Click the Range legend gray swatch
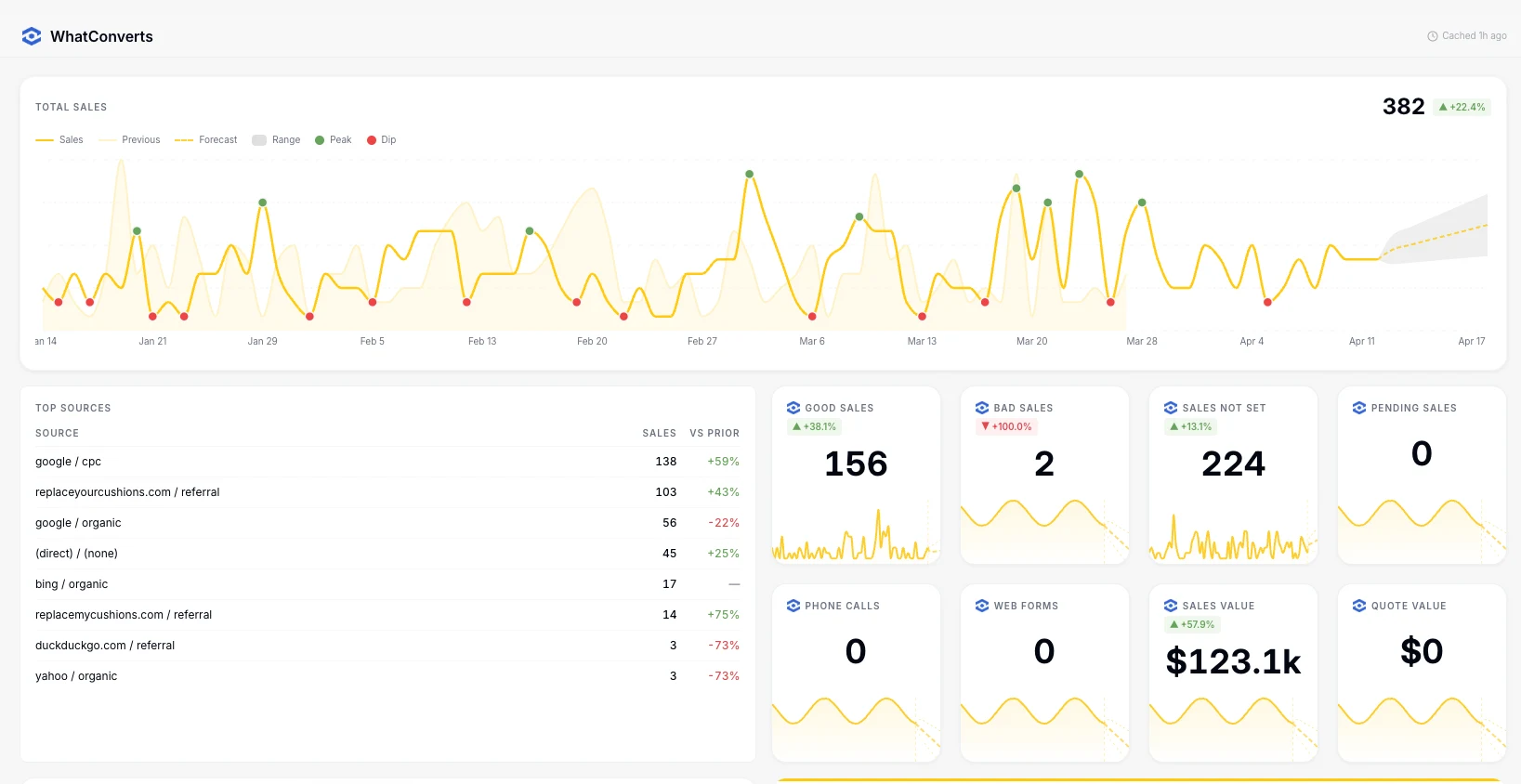Viewport: 1521px width, 784px height. tap(259, 140)
